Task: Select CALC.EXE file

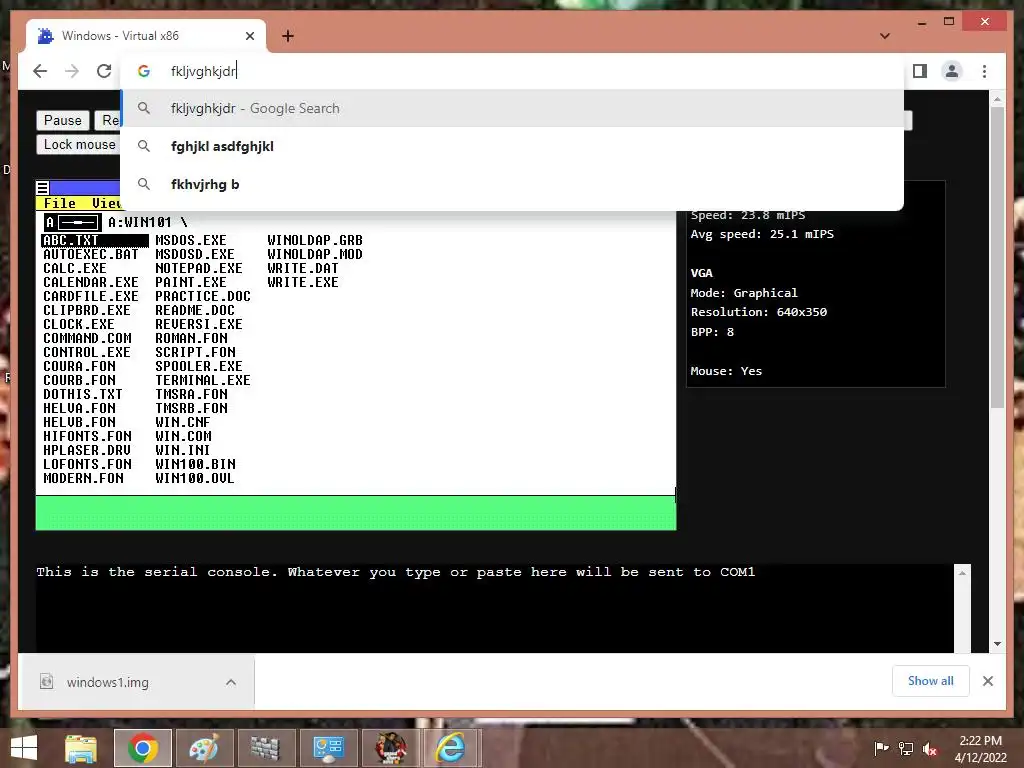Action: (x=75, y=268)
